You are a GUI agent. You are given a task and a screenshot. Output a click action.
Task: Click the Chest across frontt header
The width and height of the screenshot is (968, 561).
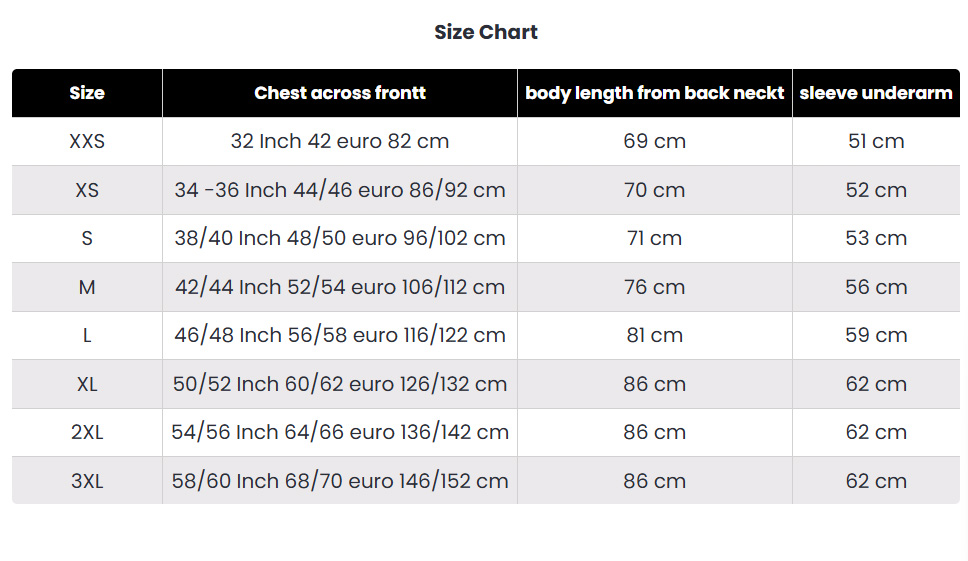(340, 93)
